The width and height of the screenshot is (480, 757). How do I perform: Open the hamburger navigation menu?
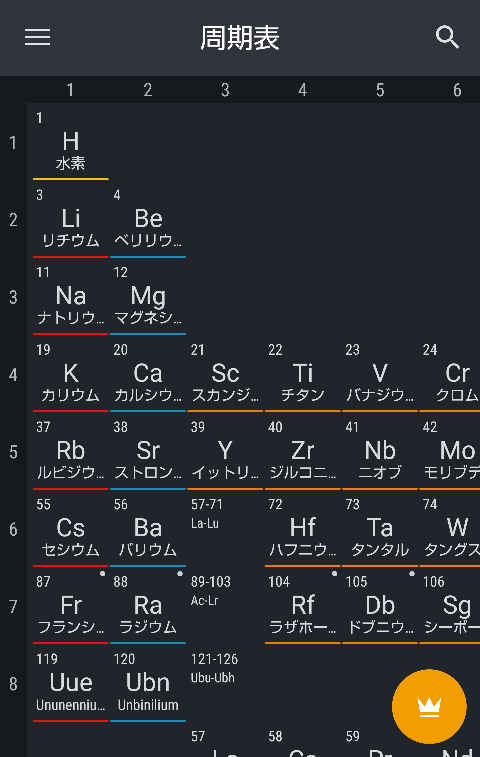pyautogui.click(x=38, y=37)
